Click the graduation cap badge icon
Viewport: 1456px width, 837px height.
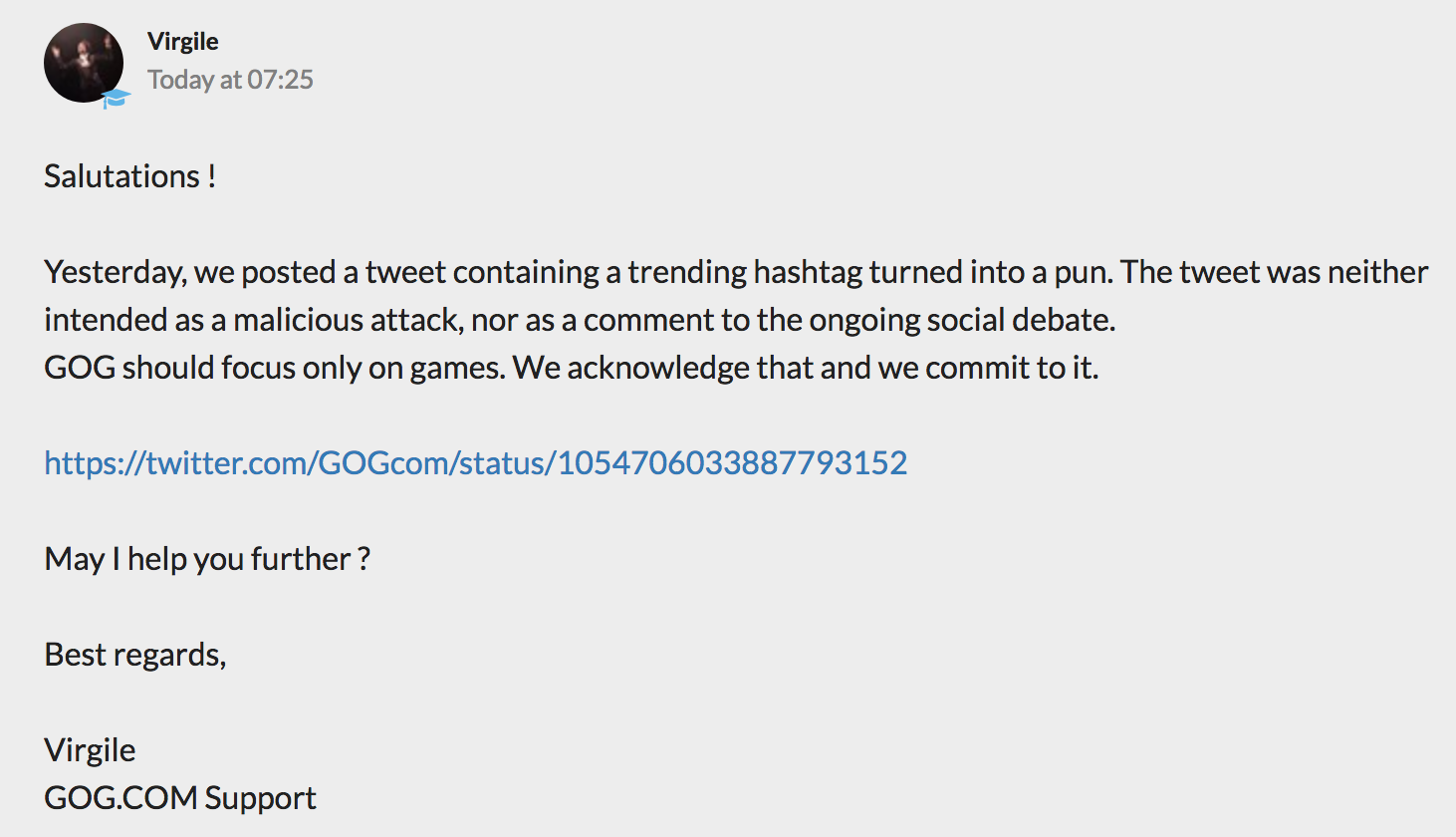click(x=116, y=98)
